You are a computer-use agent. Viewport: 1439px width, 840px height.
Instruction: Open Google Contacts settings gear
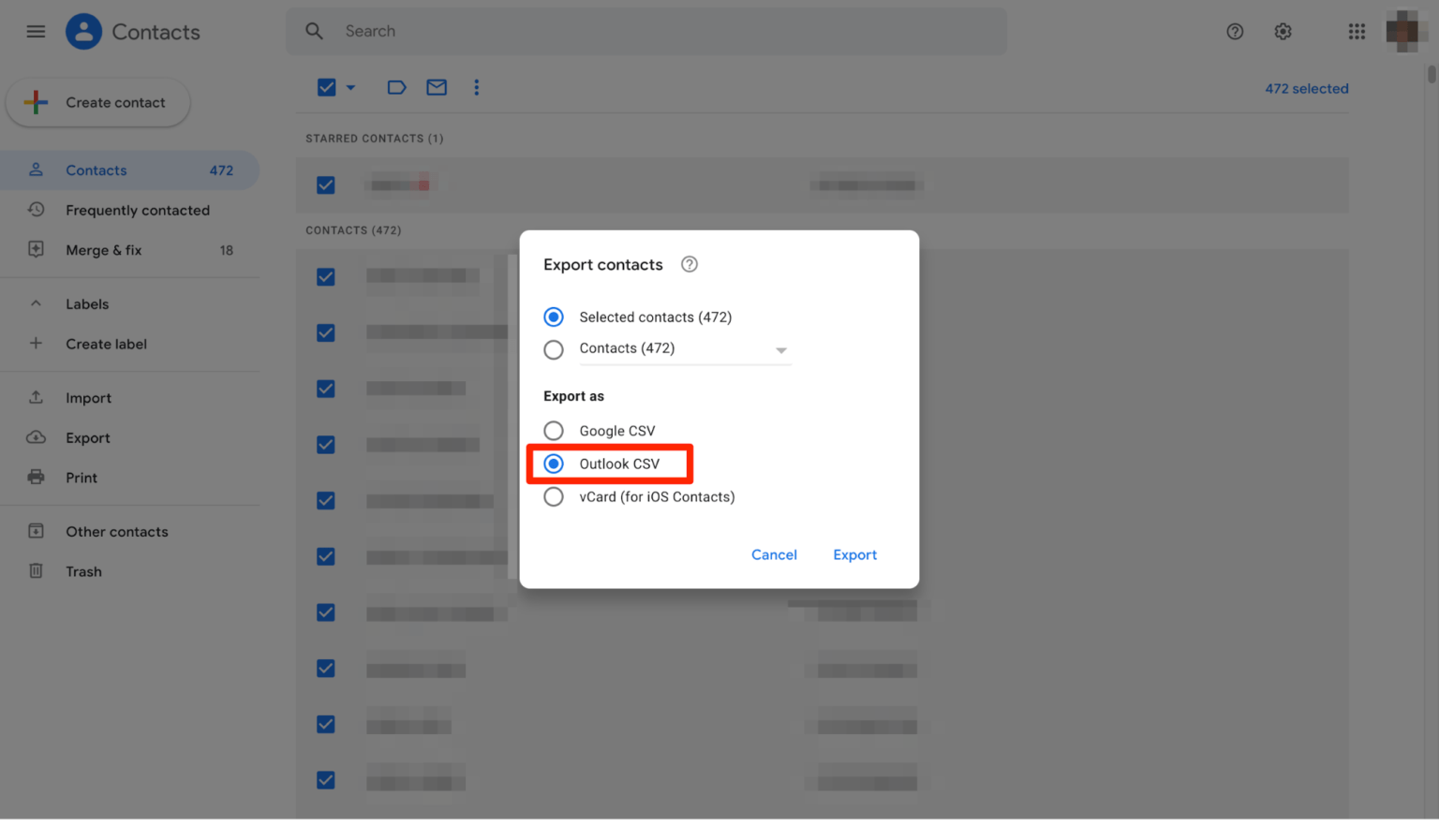1283,31
